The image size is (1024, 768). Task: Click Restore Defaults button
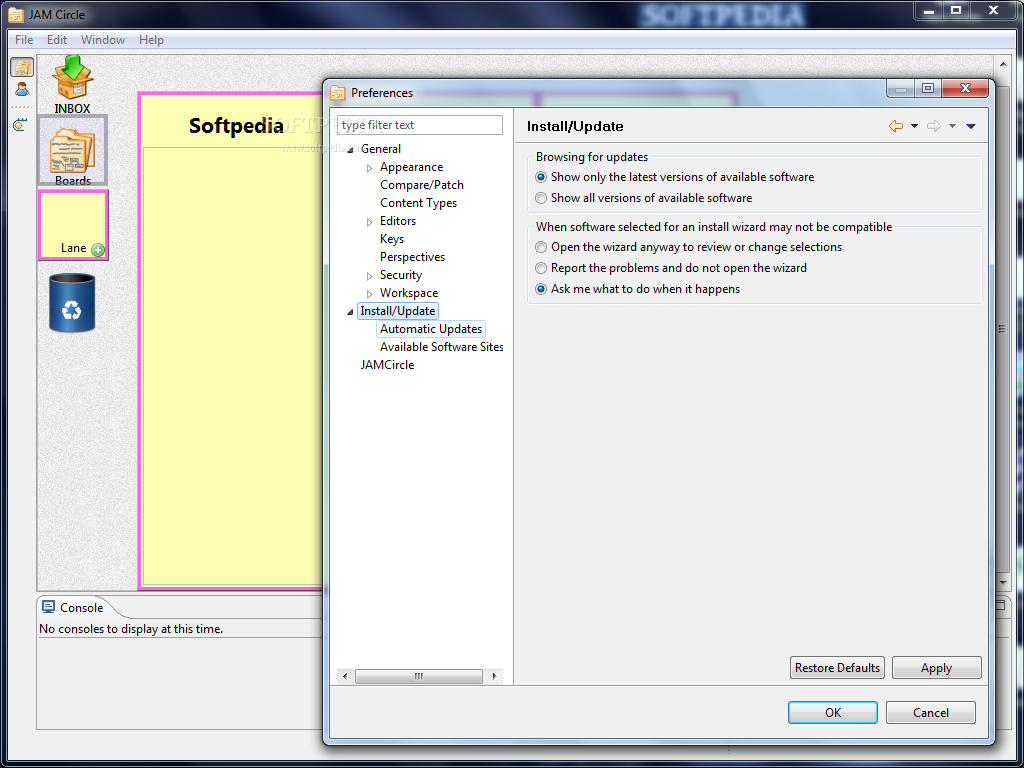click(x=837, y=667)
